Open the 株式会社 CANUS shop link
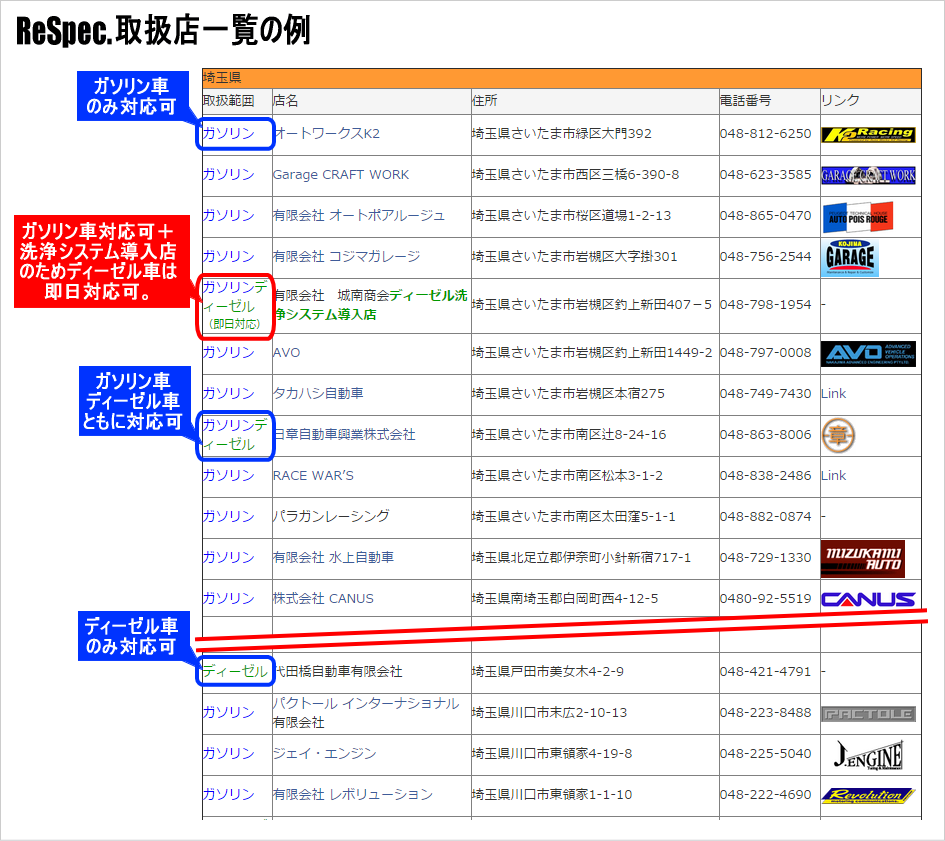Image resolution: width=945 pixels, height=841 pixels. [323, 599]
